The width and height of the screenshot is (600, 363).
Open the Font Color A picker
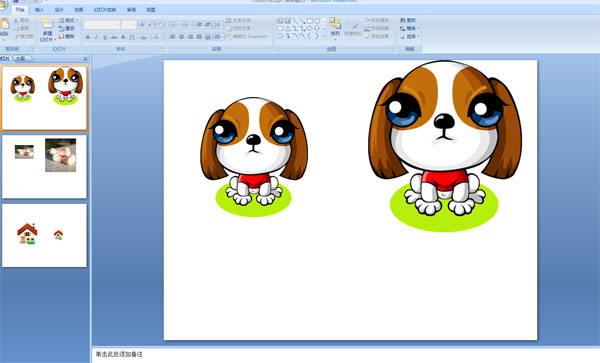pos(158,37)
